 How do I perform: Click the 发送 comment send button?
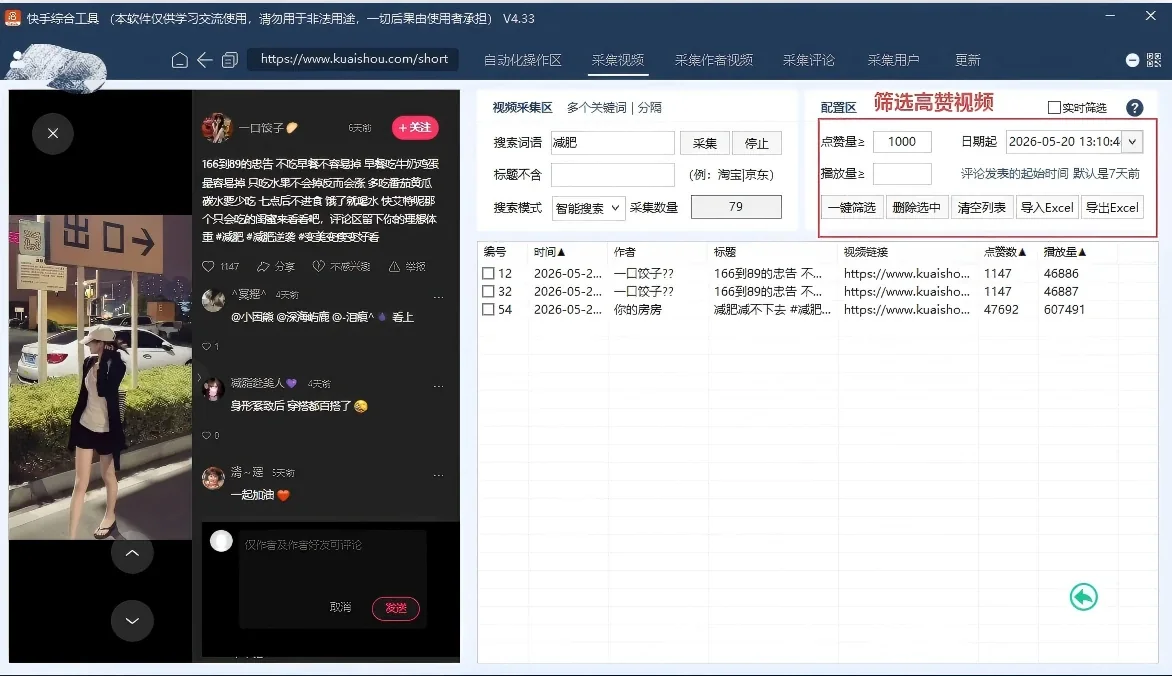tap(395, 608)
